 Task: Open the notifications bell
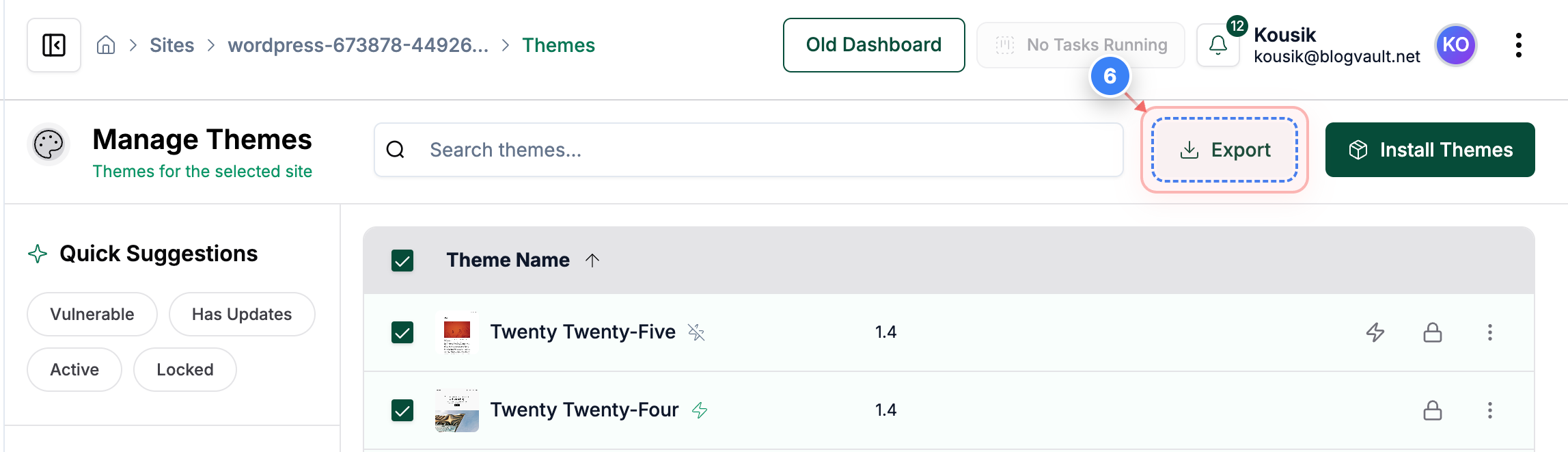coord(1218,45)
